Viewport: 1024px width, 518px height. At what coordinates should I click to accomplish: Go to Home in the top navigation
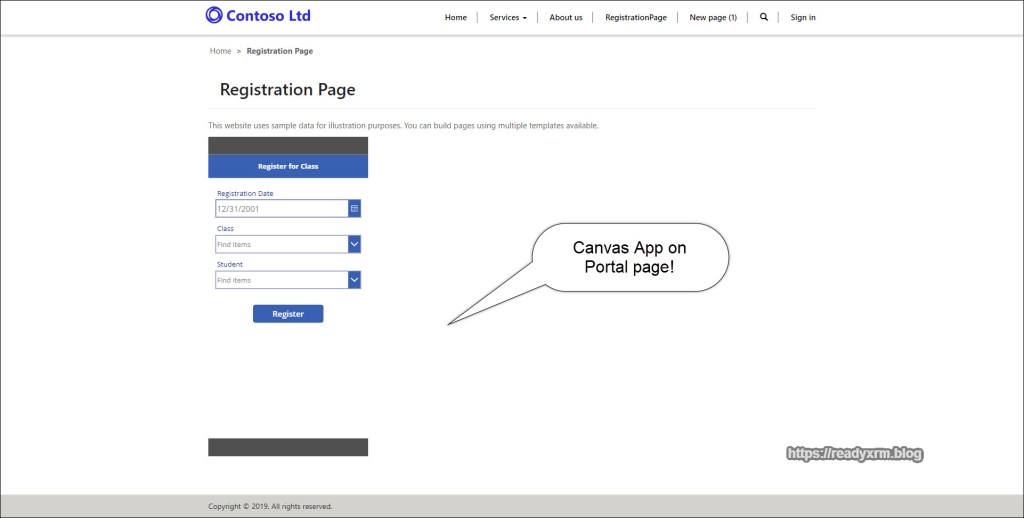[x=455, y=17]
